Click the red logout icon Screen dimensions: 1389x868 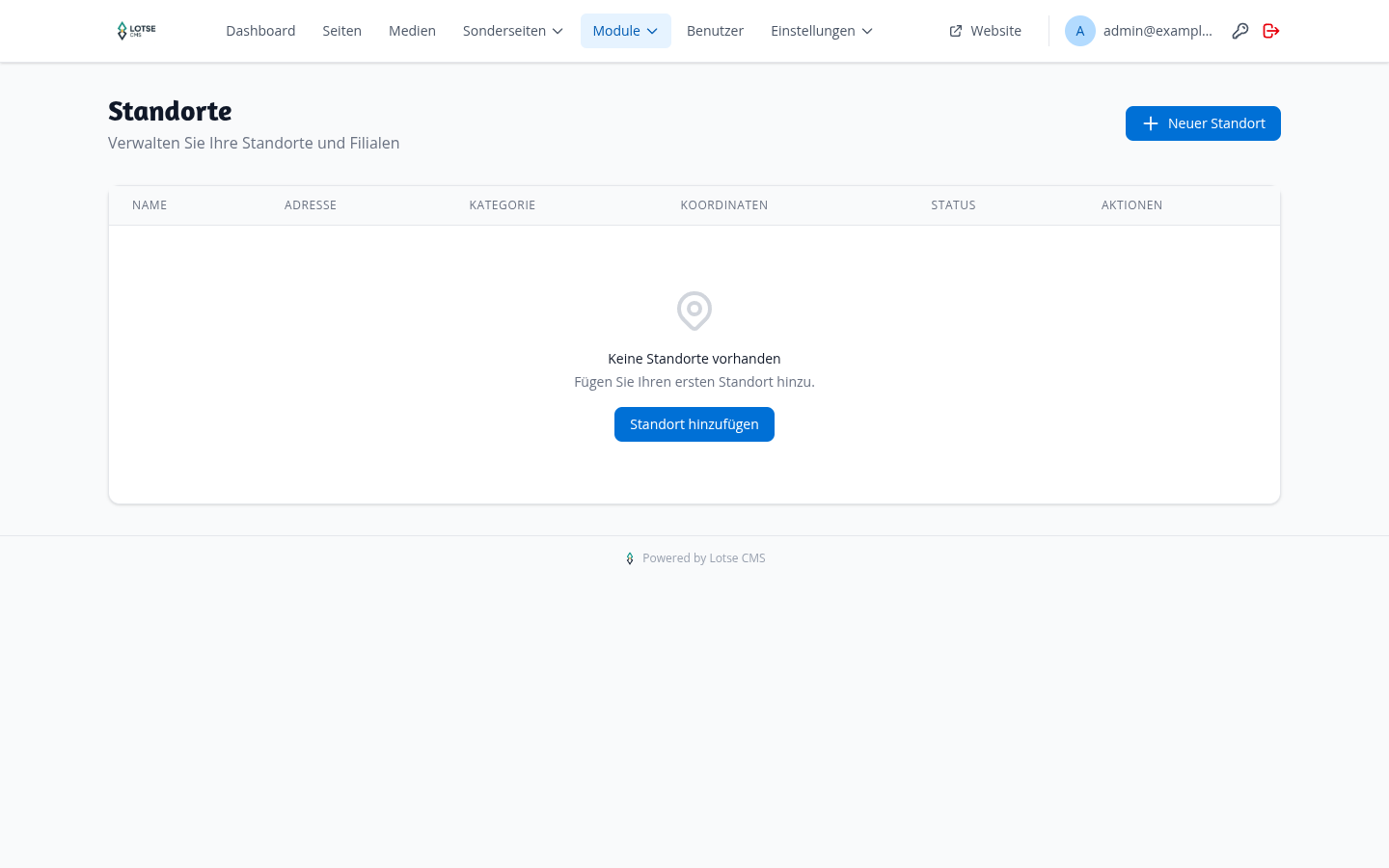coord(1271,31)
